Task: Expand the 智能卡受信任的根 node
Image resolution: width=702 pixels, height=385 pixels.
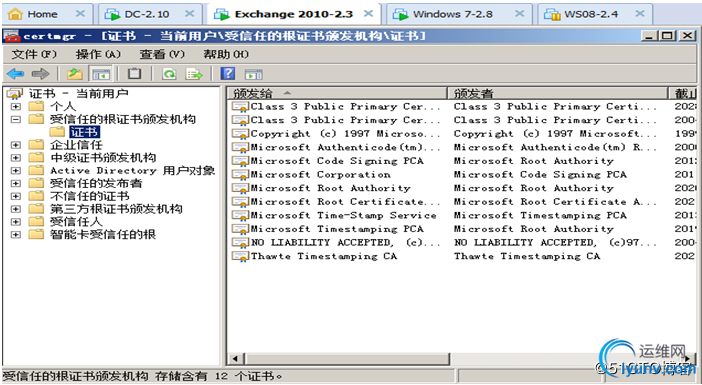Action: tap(16, 235)
